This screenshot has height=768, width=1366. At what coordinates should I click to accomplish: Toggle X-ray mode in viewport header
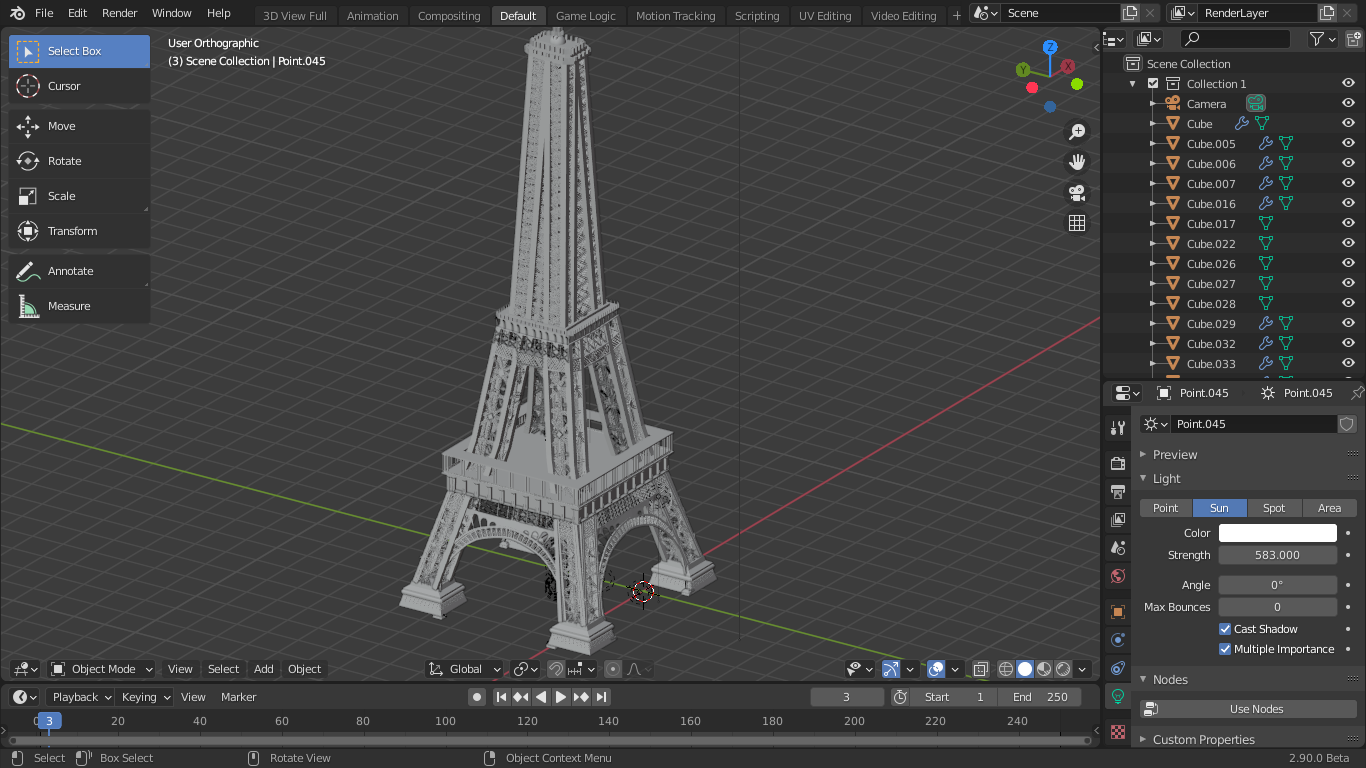[980, 669]
